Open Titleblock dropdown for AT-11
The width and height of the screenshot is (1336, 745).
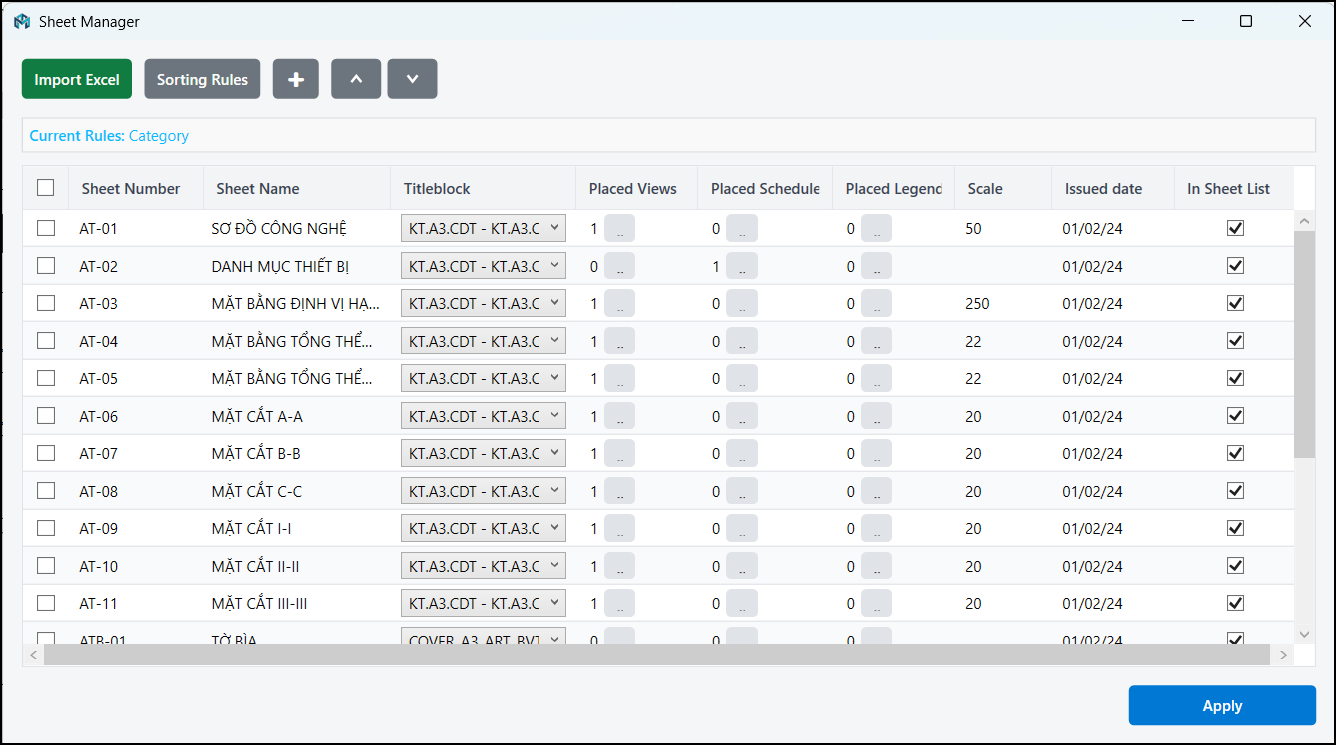point(483,603)
